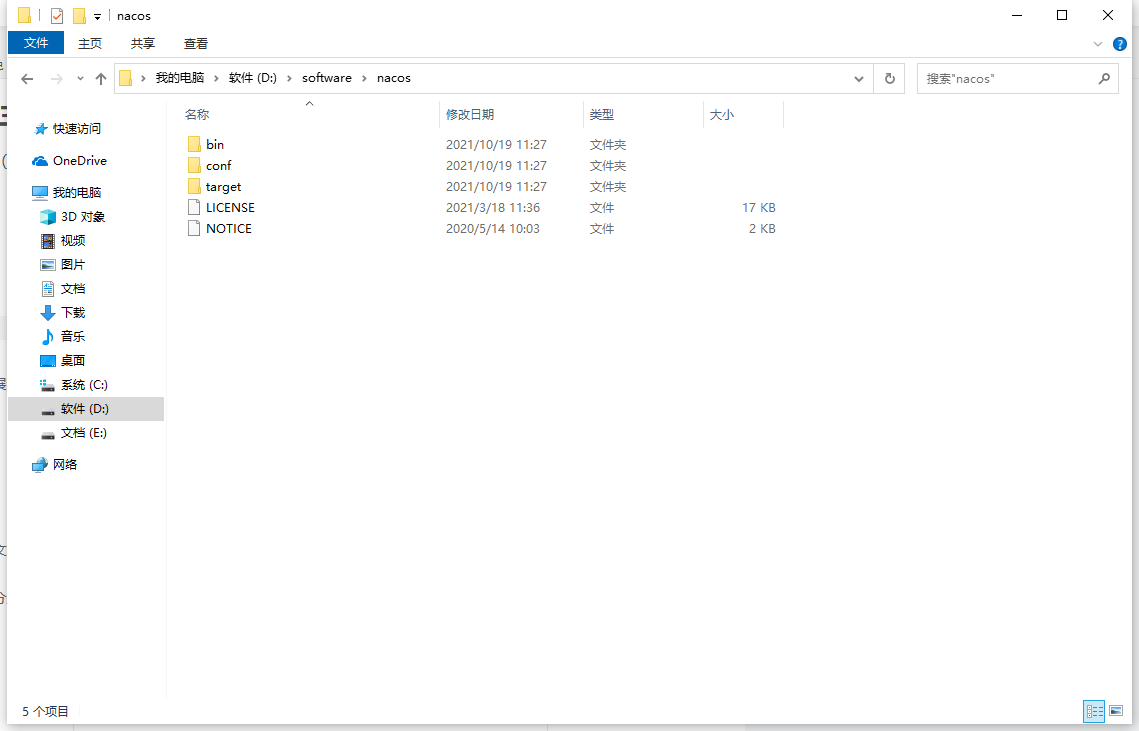Image resolution: width=1139 pixels, height=731 pixels.
Task: Select the conf folder name
Action: click(219, 166)
